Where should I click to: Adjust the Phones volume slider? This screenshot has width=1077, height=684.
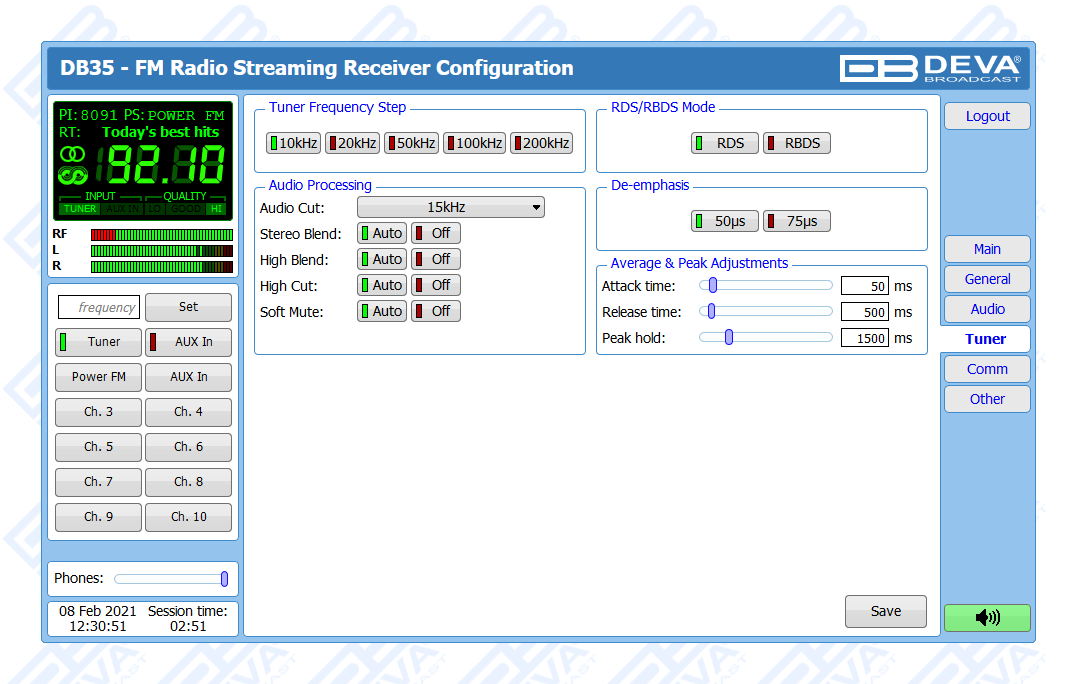coord(224,579)
